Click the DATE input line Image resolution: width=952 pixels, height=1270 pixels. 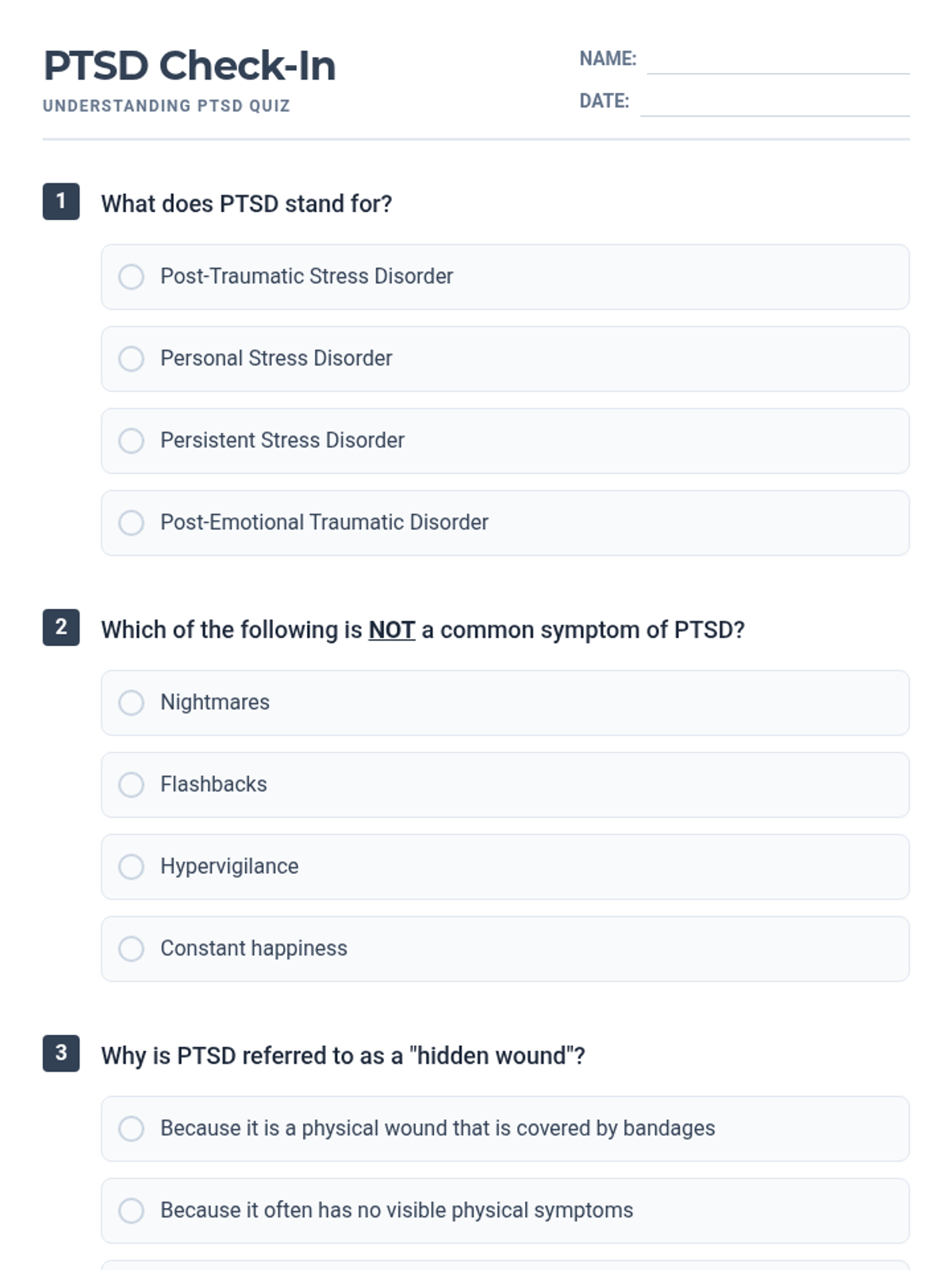[x=774, y=104]
